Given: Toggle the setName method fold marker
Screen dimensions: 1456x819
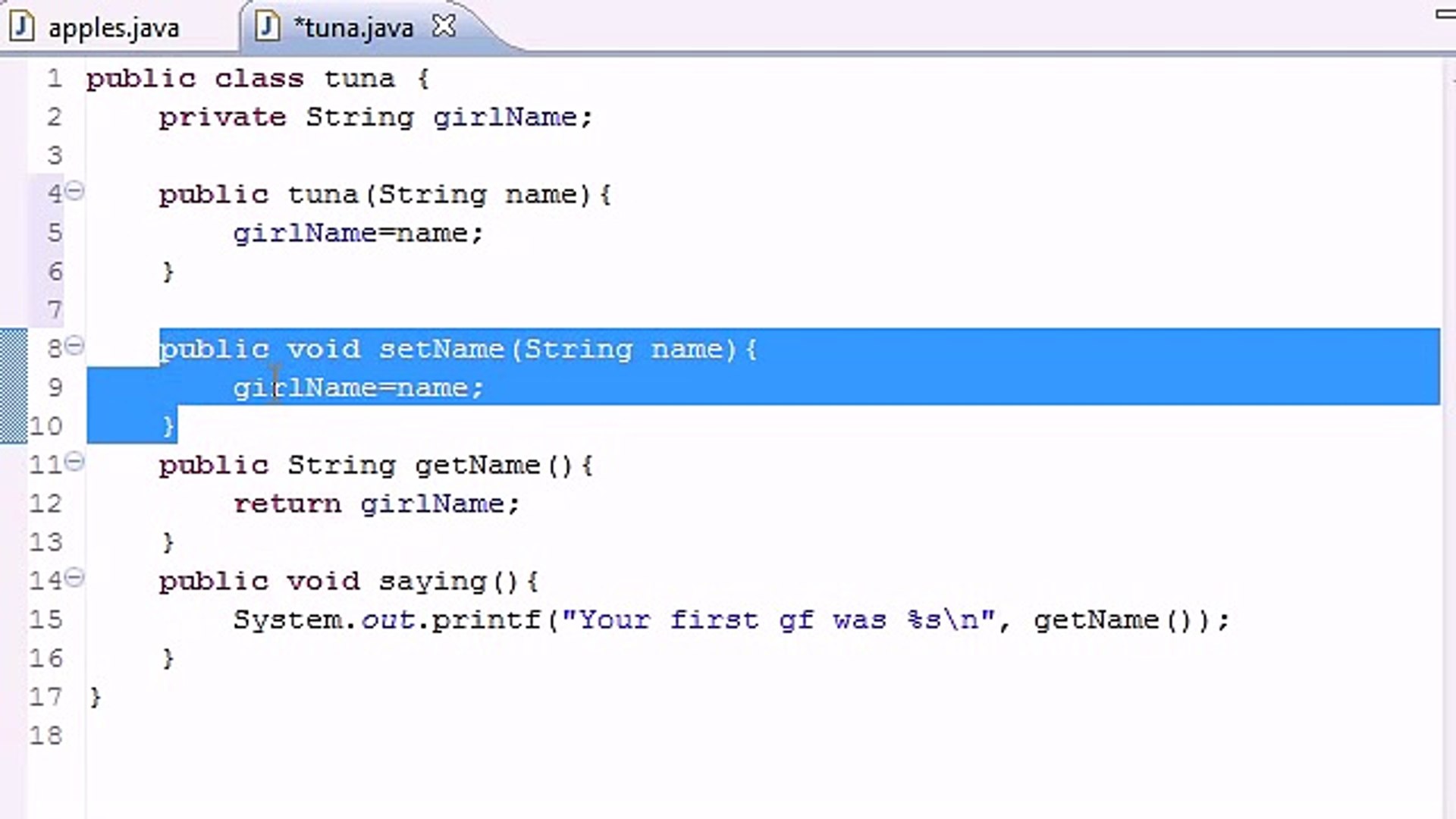Looking at the screenshot, I should (x=74, y=347).
